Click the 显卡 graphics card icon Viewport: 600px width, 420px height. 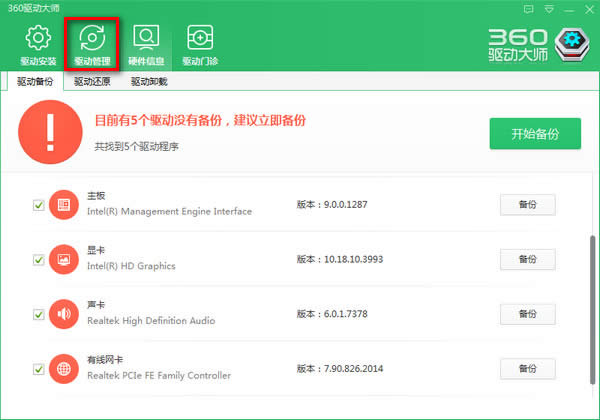point(64,260)
